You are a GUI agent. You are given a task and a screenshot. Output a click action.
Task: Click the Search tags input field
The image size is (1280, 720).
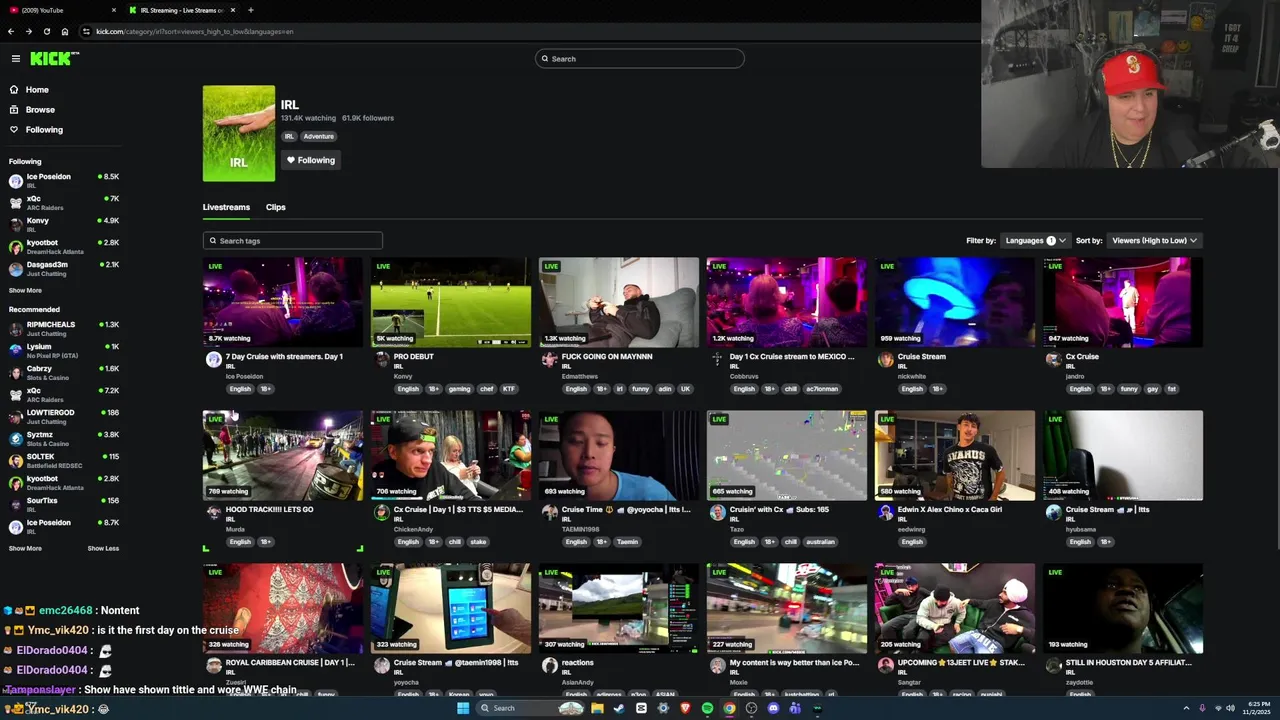(292, 240)
